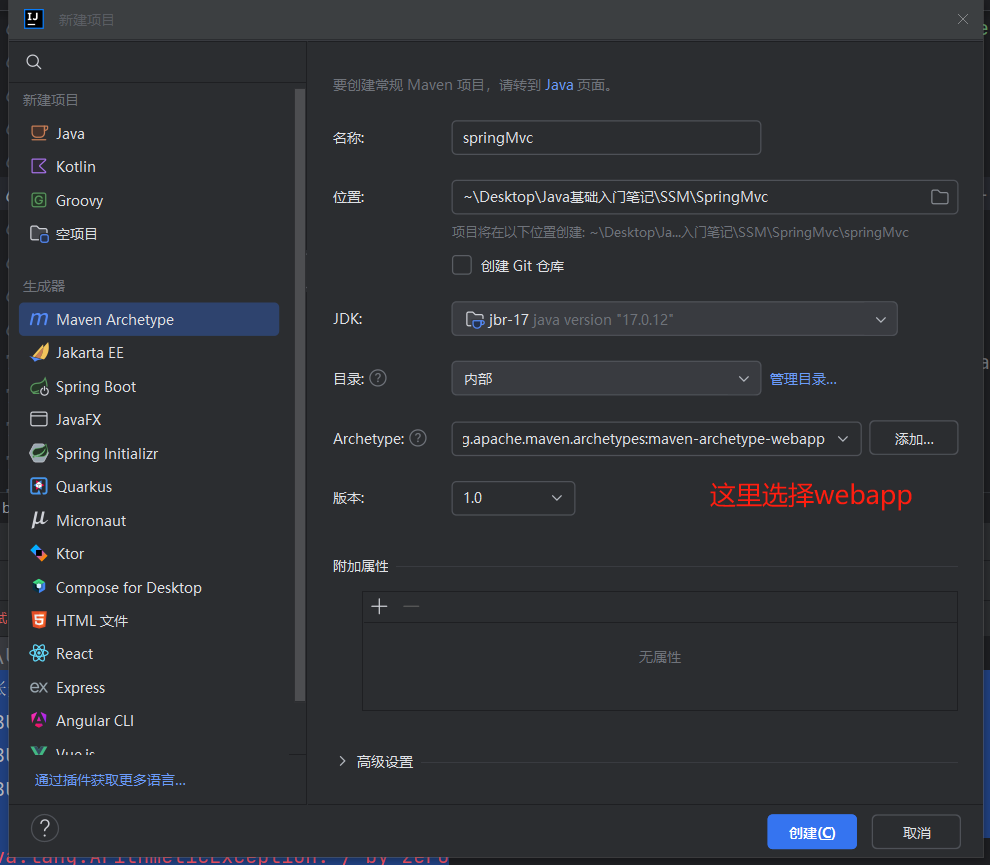Viewport: 990px width, 865px height.
Task: Click help icon next to Archetype label
Action: [418, 438]
